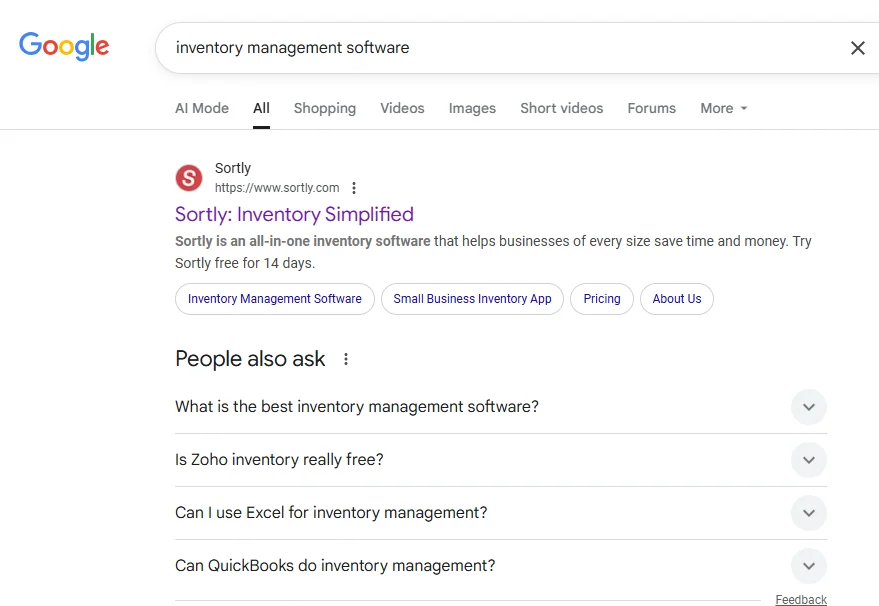Click the Feedback link

[801, 599]
